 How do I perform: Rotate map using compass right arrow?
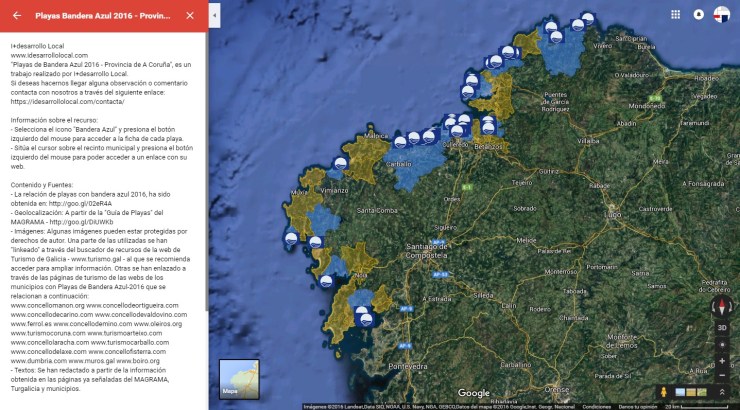[730, 308]
